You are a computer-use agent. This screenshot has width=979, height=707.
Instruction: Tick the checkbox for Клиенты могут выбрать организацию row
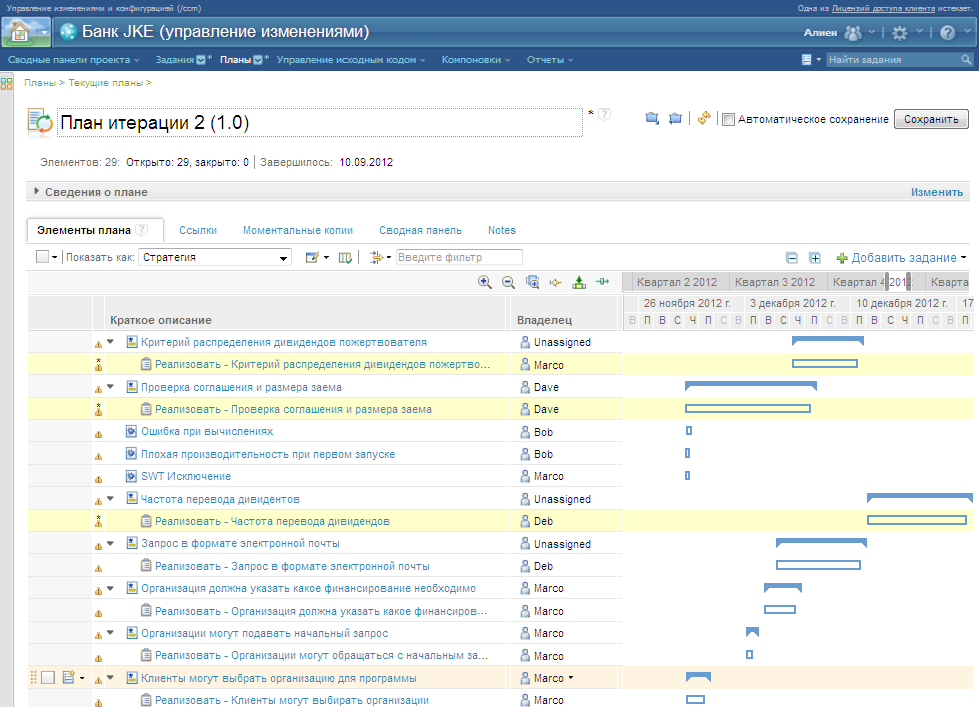48,678
